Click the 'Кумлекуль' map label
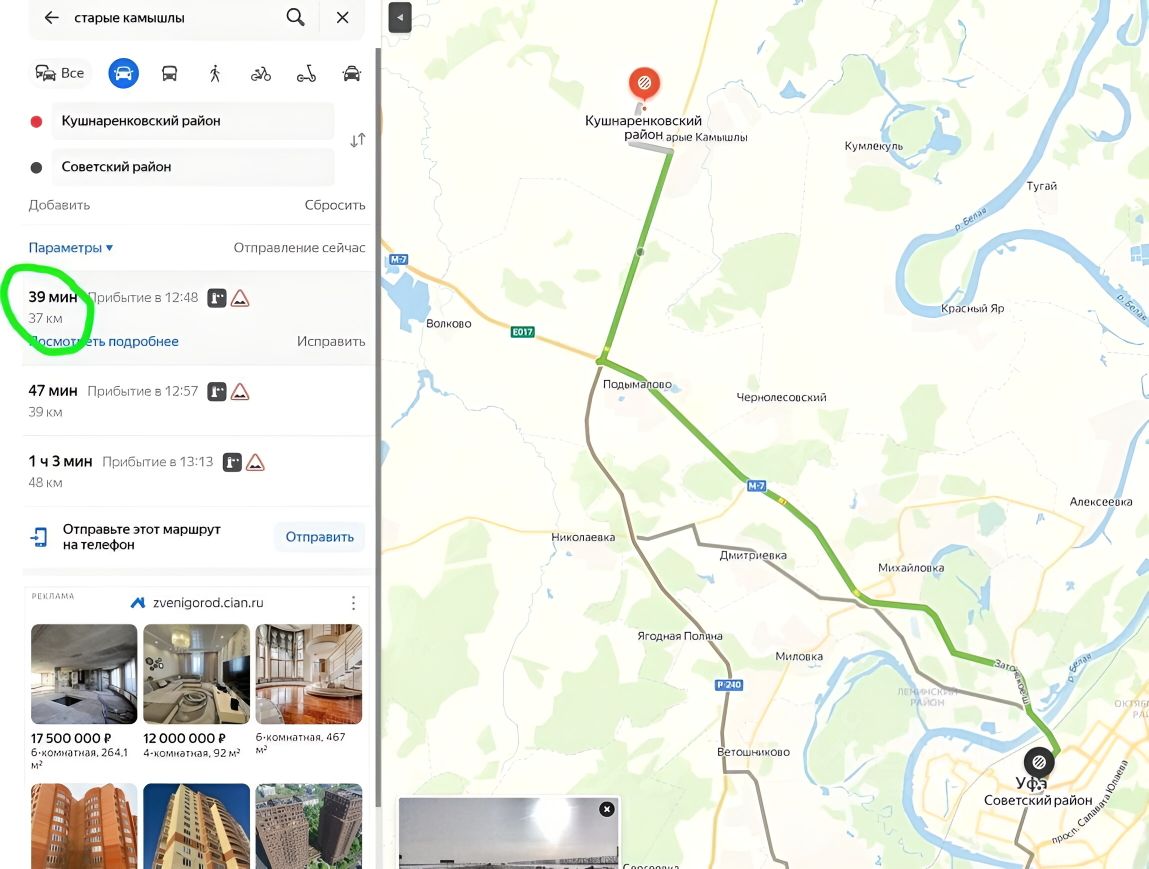Viewport: 1149px width, 869px height. click(873, 146)
